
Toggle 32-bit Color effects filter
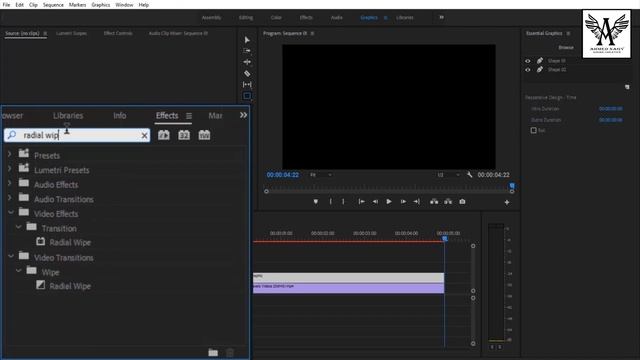coord(184,135)
